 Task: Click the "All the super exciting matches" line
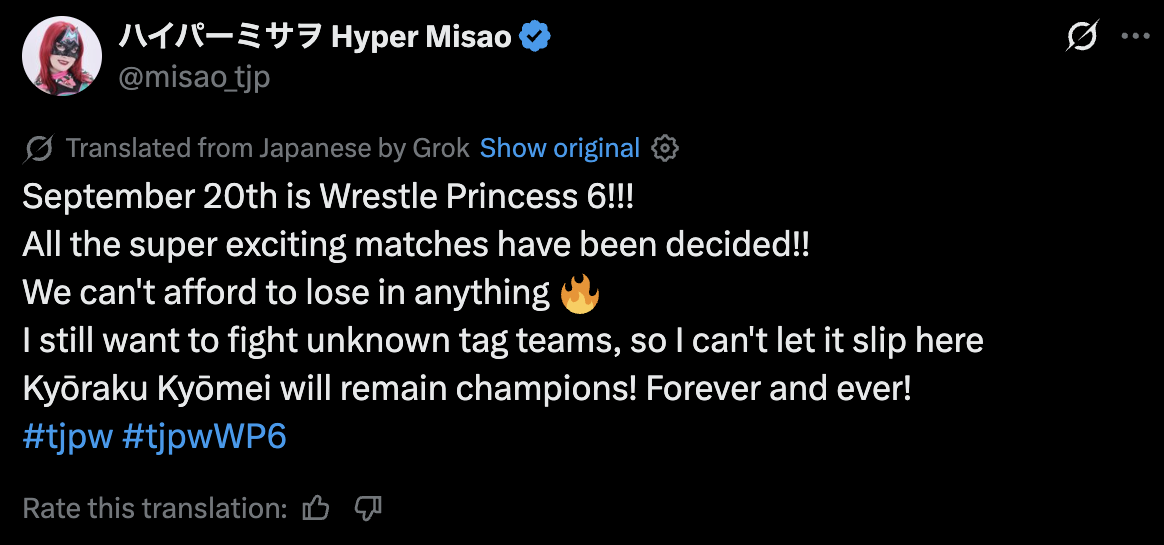click(x=415, y=245)
